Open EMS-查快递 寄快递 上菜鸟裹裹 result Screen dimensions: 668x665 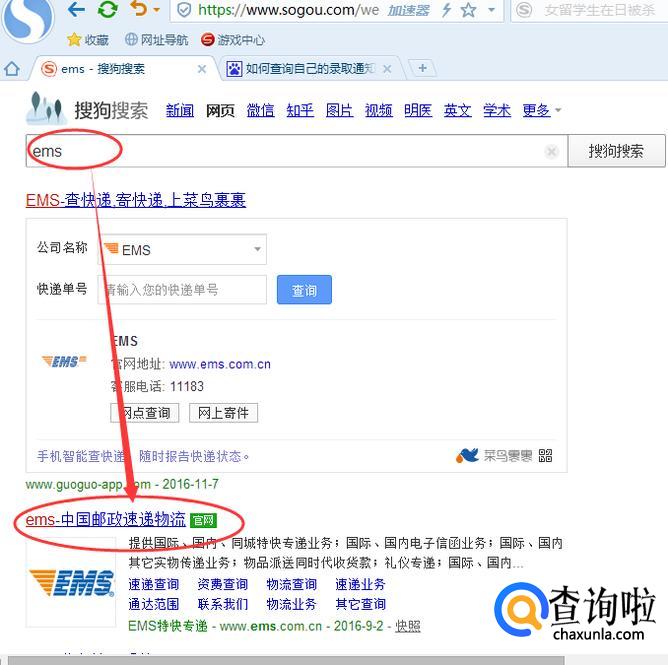[135, 200]
